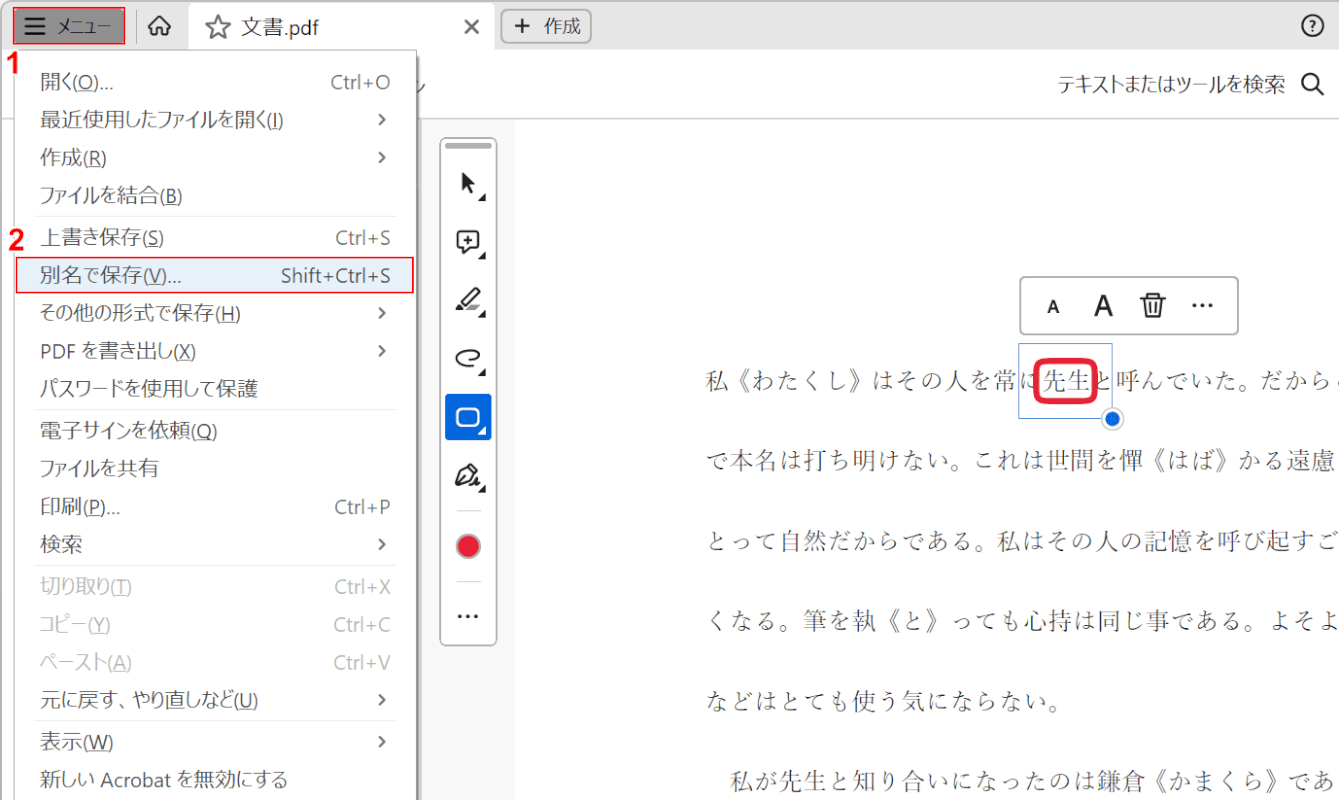Expand the 検索 submenu
1339x800 pixels.
click(215, 545)
